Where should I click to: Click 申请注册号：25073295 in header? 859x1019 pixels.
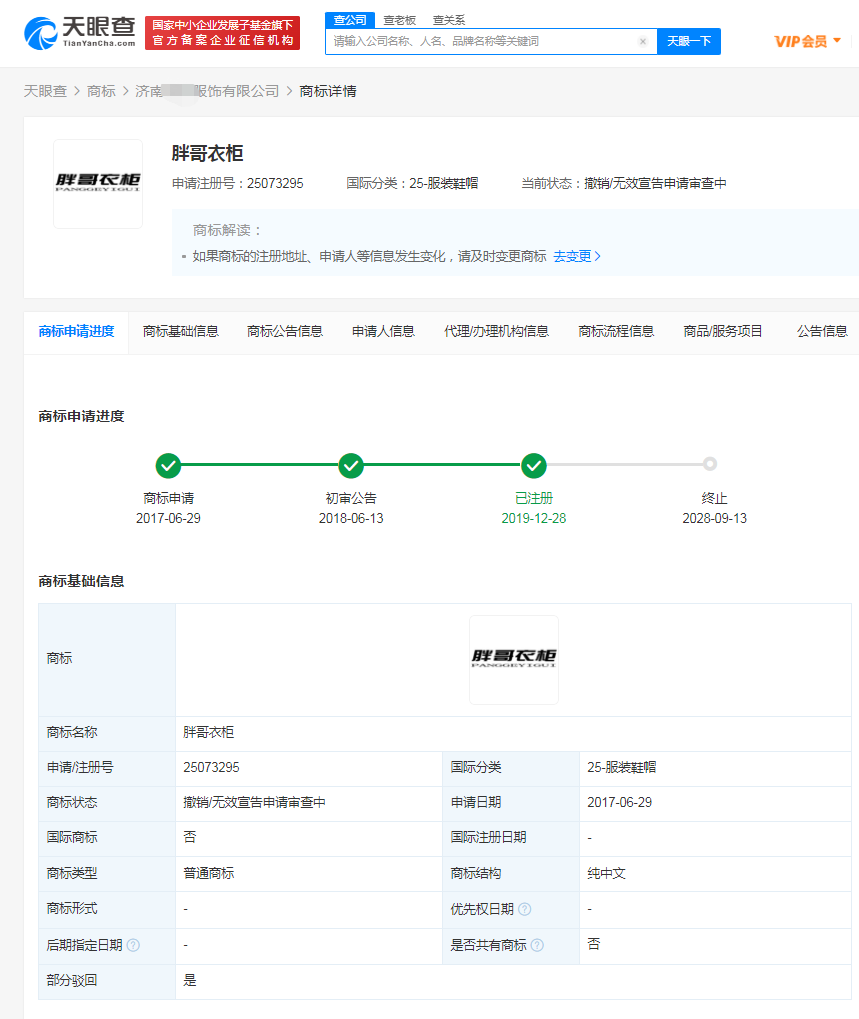(237, 183)
